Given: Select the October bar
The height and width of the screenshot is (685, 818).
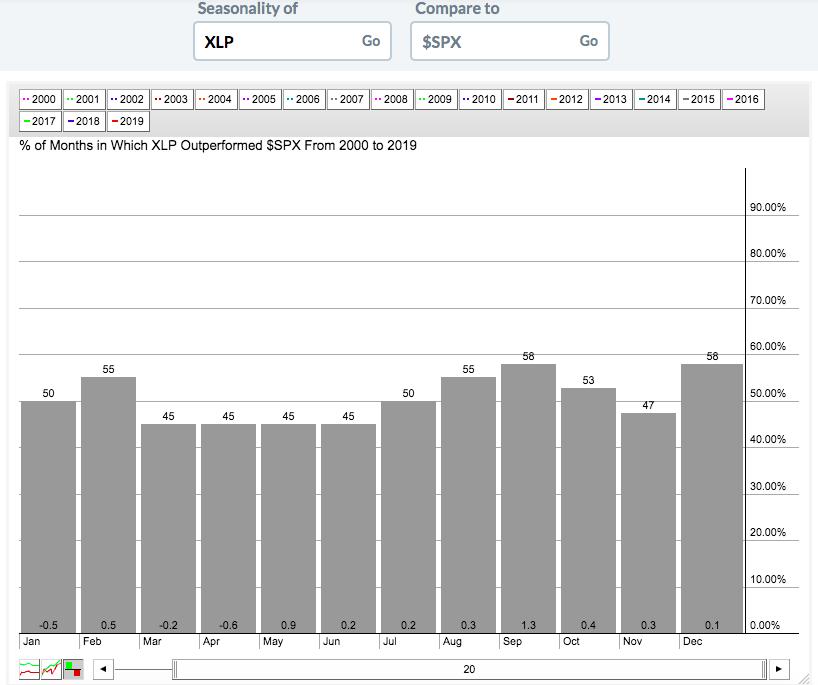Looking at the screenshot, I should 588,511.
